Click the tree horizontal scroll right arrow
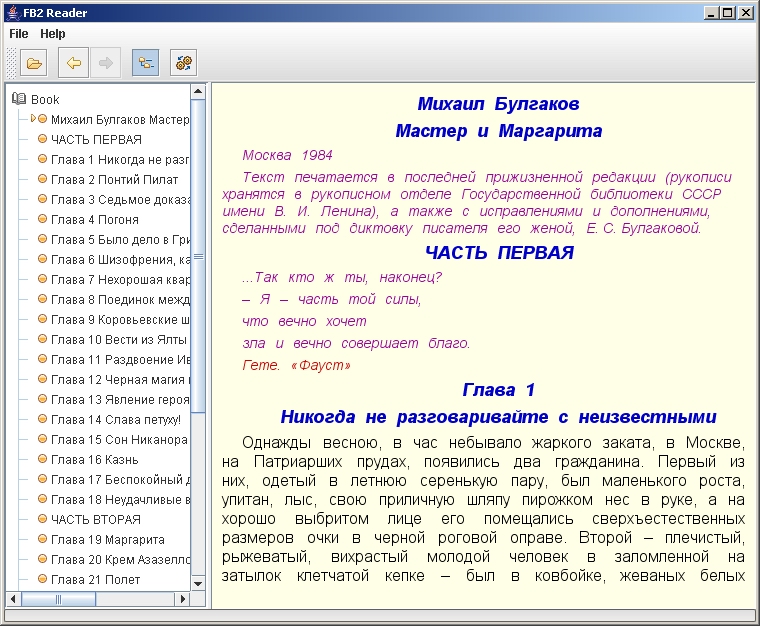 click(183, 599)
